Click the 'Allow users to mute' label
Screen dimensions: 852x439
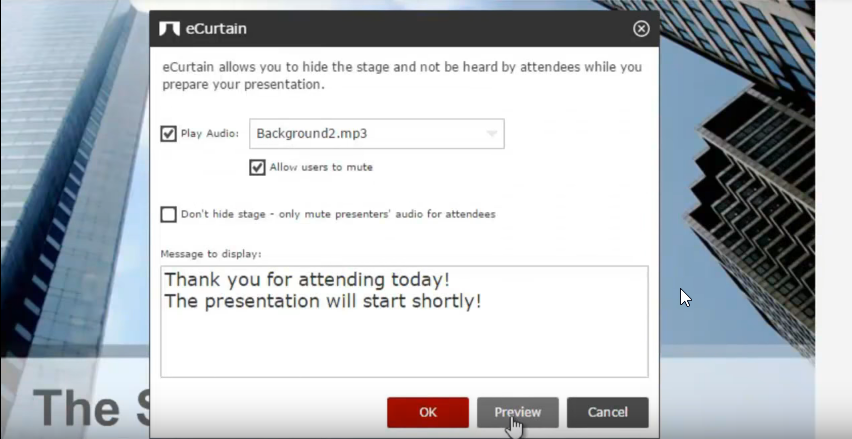click(x=321, y=167)
